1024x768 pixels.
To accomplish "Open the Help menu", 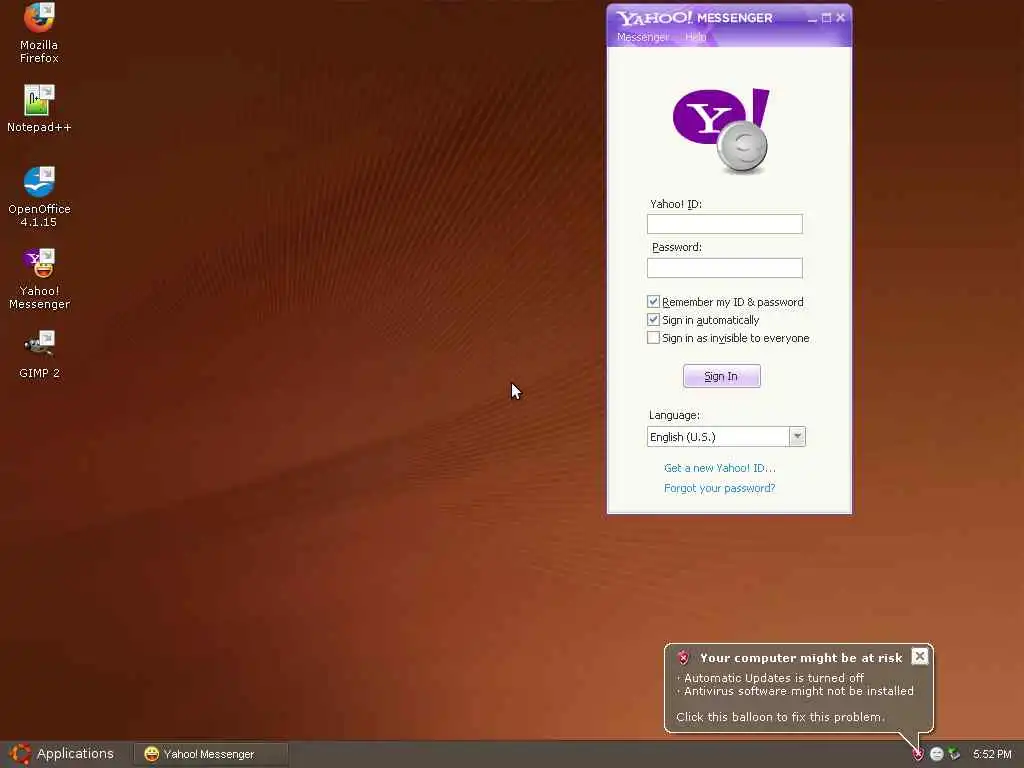I will pos(696,37).
